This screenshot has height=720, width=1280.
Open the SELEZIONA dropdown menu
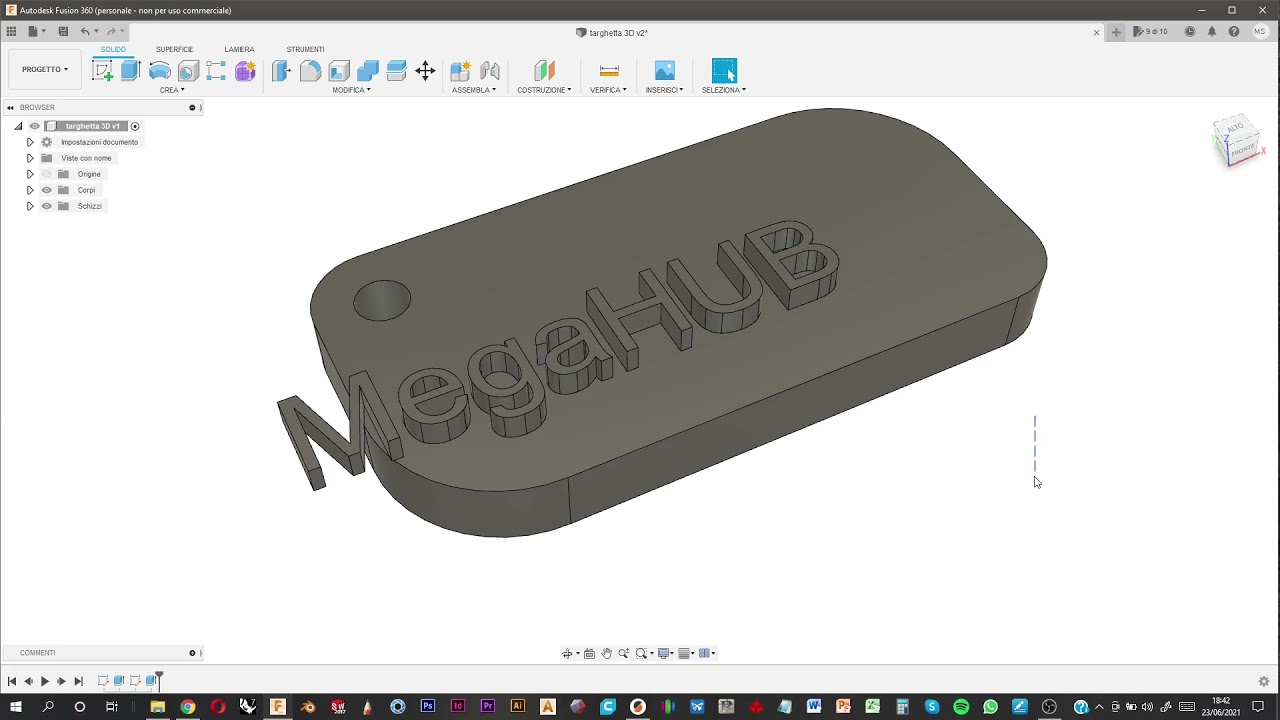[x=723, y=90]
